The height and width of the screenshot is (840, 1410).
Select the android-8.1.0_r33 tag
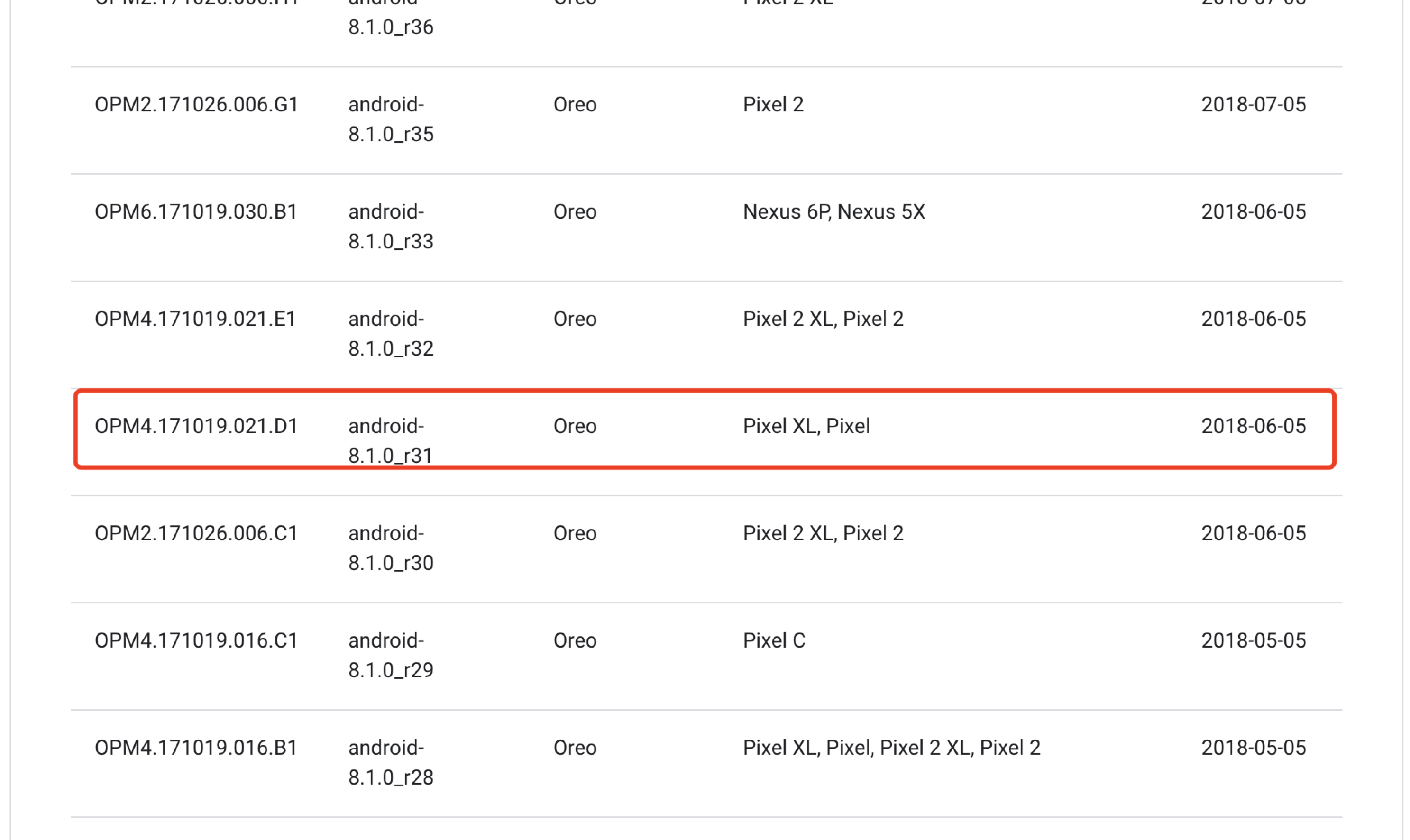coord(391,227)
